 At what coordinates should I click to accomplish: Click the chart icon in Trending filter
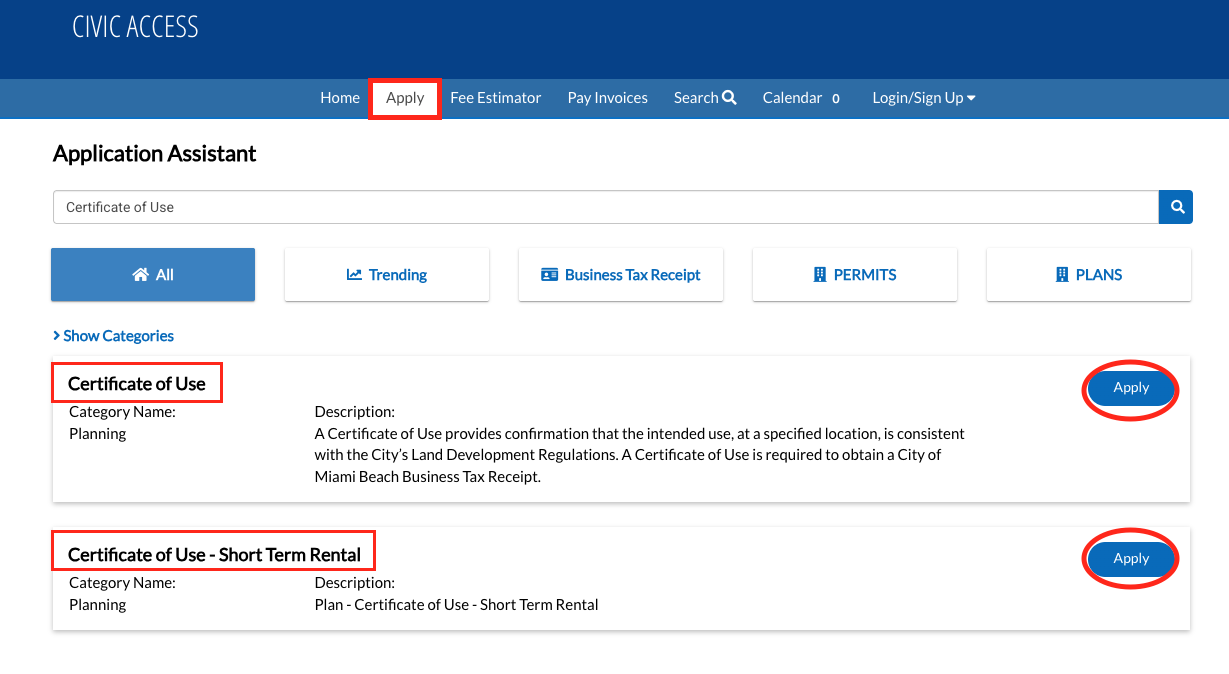[354, 275]
